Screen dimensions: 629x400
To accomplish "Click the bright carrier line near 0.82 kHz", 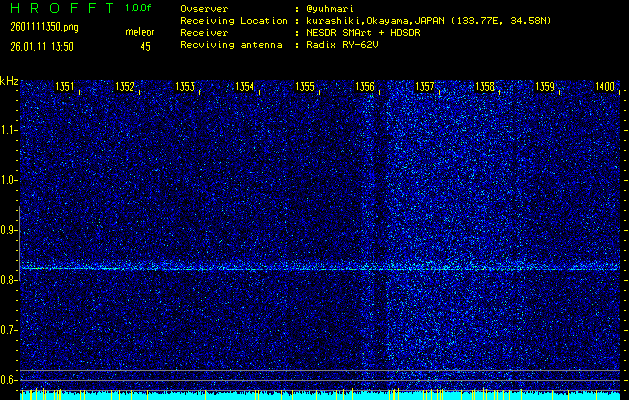I will click(x=320, y=269).
